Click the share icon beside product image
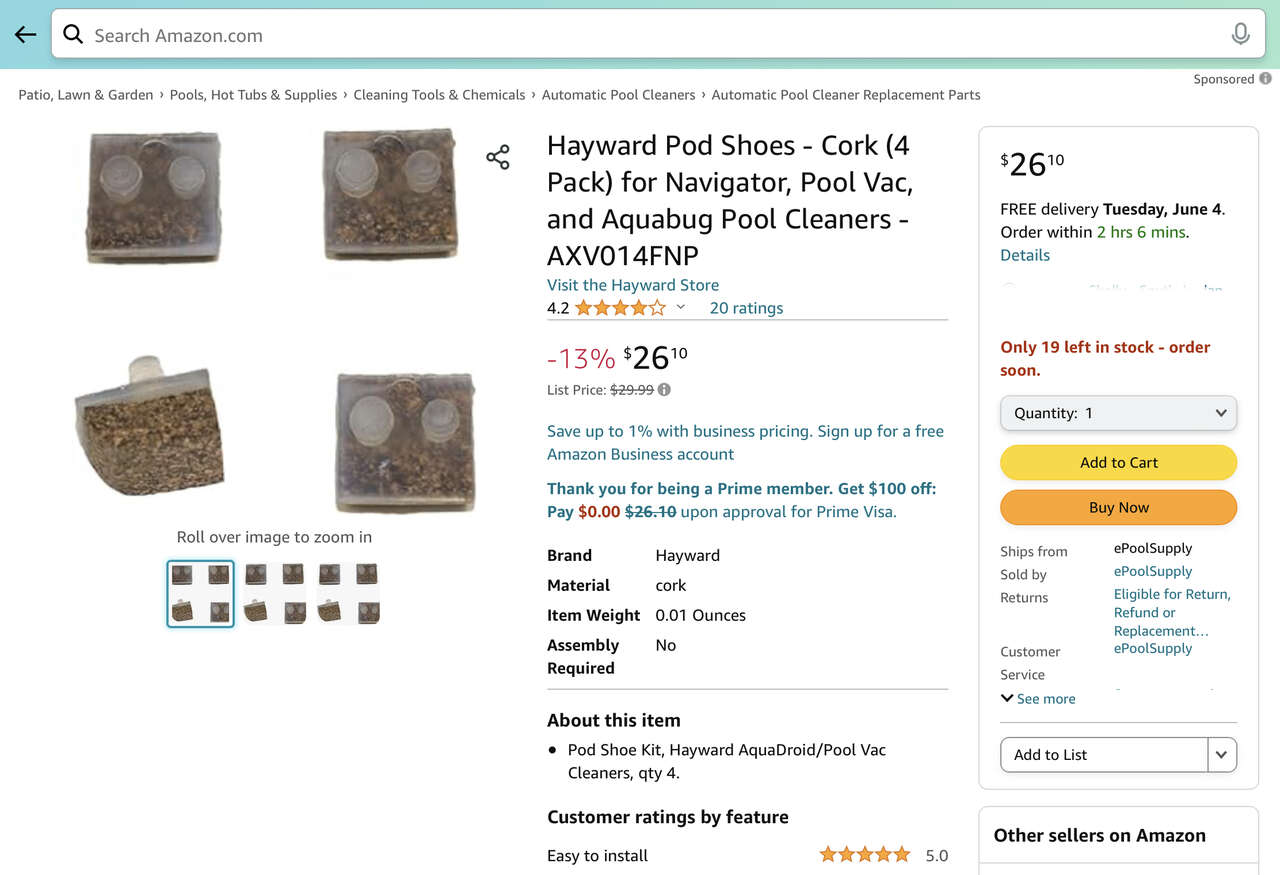This screenshot has height=875, width=1280. (x=498, y=157)
